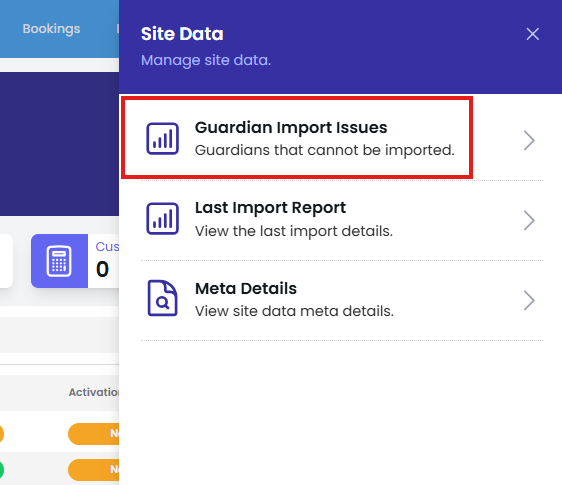
Task: Click the Guardian Import Issues chart icon
Action: point(162,139)
